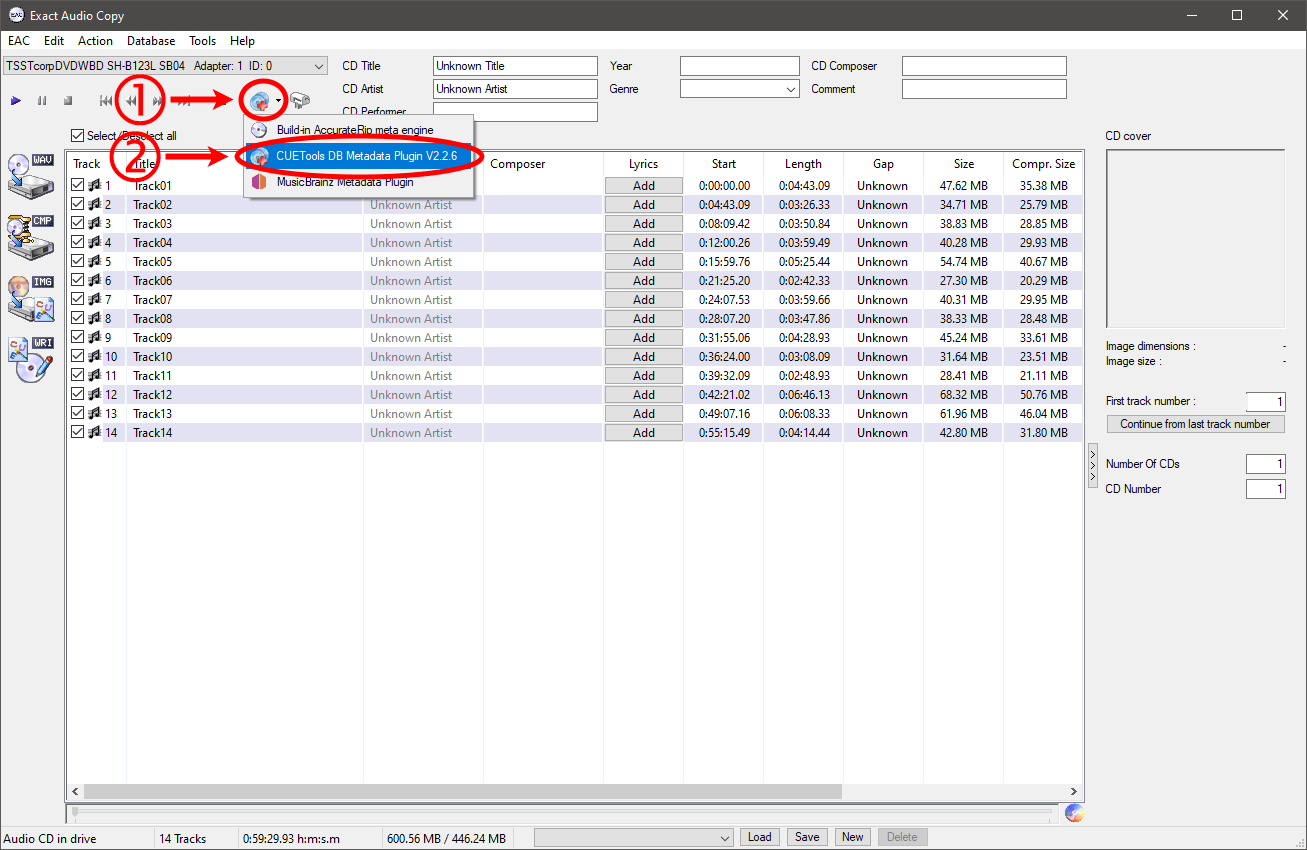
Task: Skip to previous track button
Action: tap(107, 101)
